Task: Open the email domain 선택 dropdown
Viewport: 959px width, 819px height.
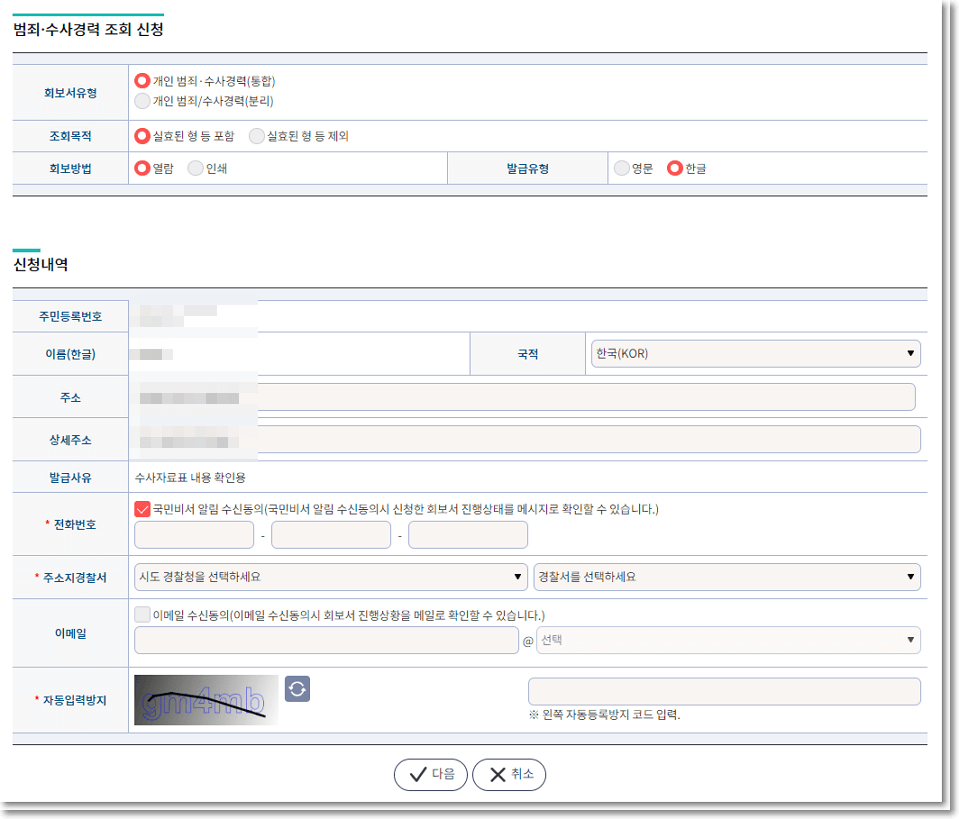Action: (x=728, y=640)
